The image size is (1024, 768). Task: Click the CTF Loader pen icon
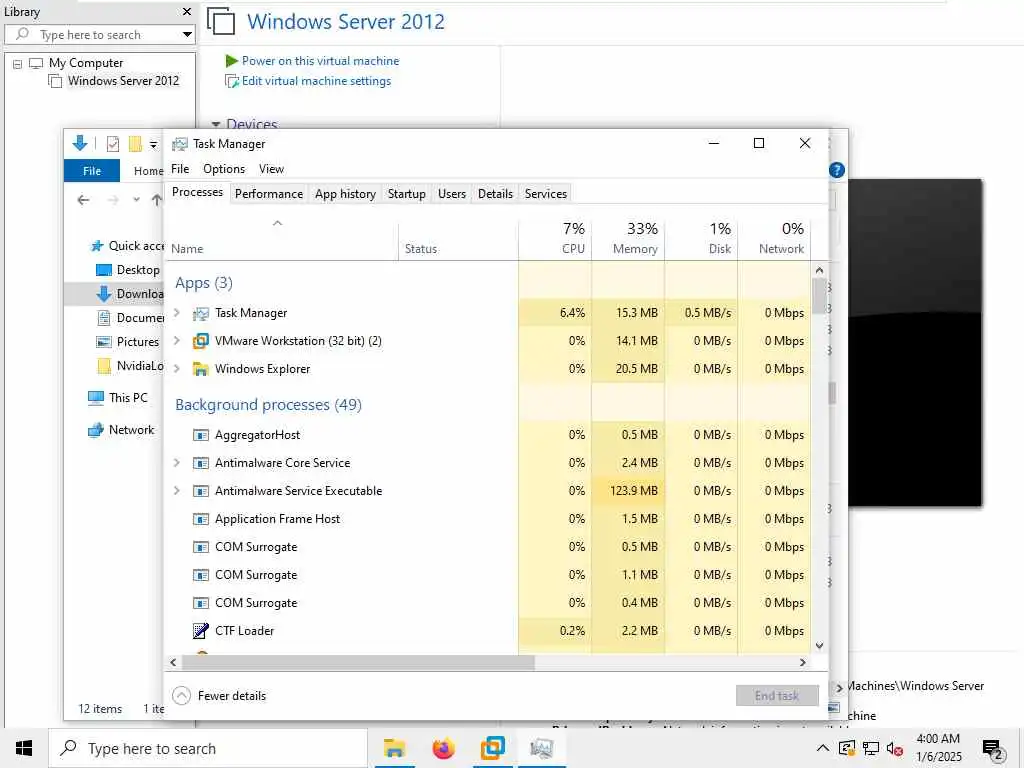(200, 631)
